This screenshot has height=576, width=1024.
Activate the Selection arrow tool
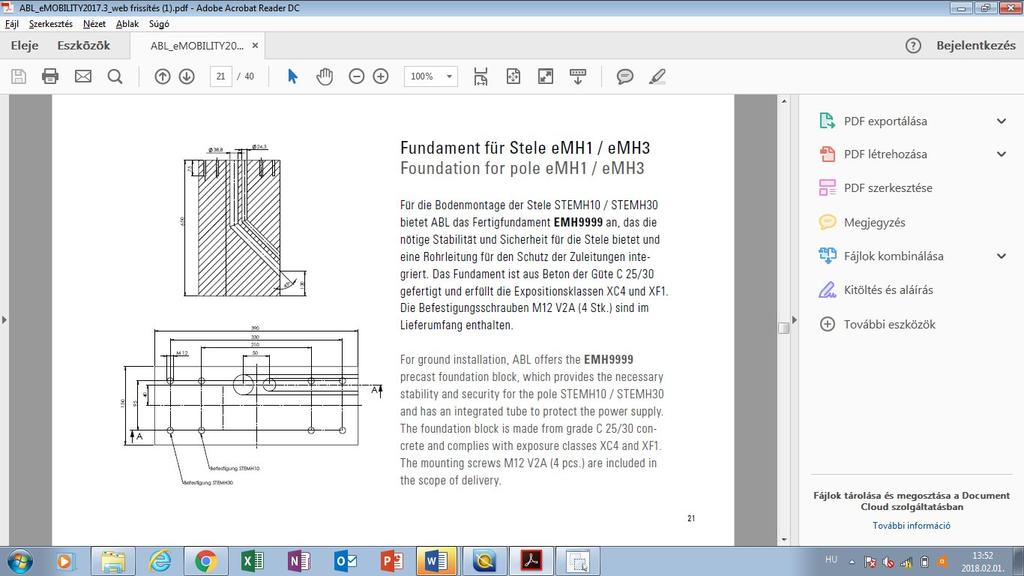pos(293,76)
